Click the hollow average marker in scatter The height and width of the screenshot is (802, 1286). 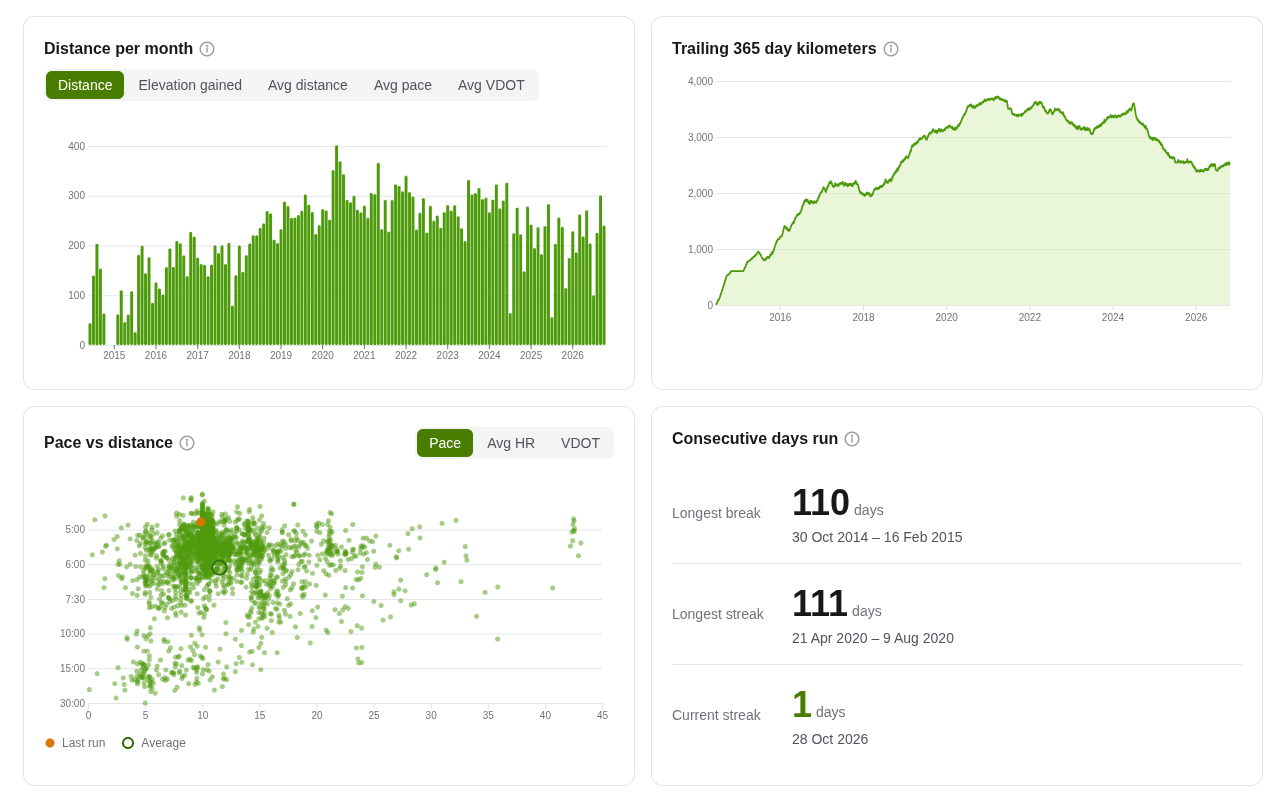pyautogui.click(x=219, y=568)
